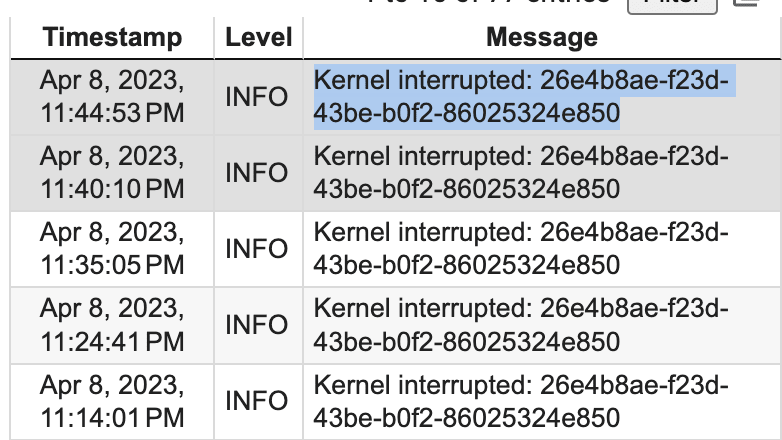
Task: Click the copy icon beside Filter
Action: [747, 3]
